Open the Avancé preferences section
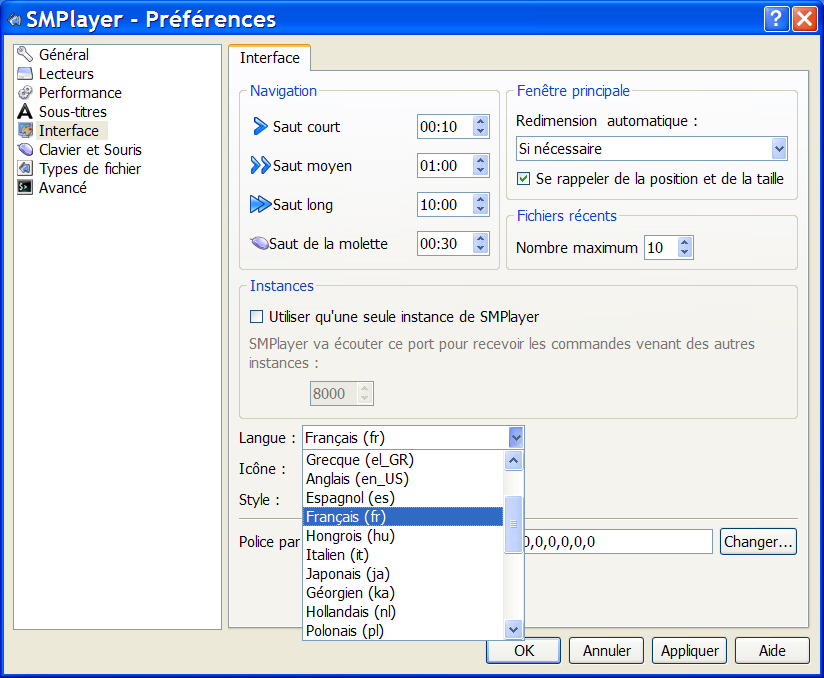Image resolution: width=824 pixels, height=678 pixels. 63,187
